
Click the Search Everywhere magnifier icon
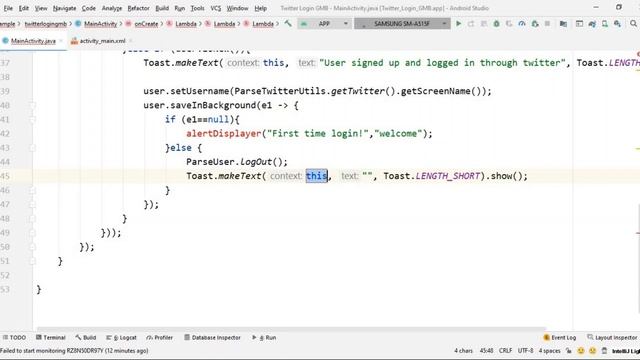pos(633,24)
